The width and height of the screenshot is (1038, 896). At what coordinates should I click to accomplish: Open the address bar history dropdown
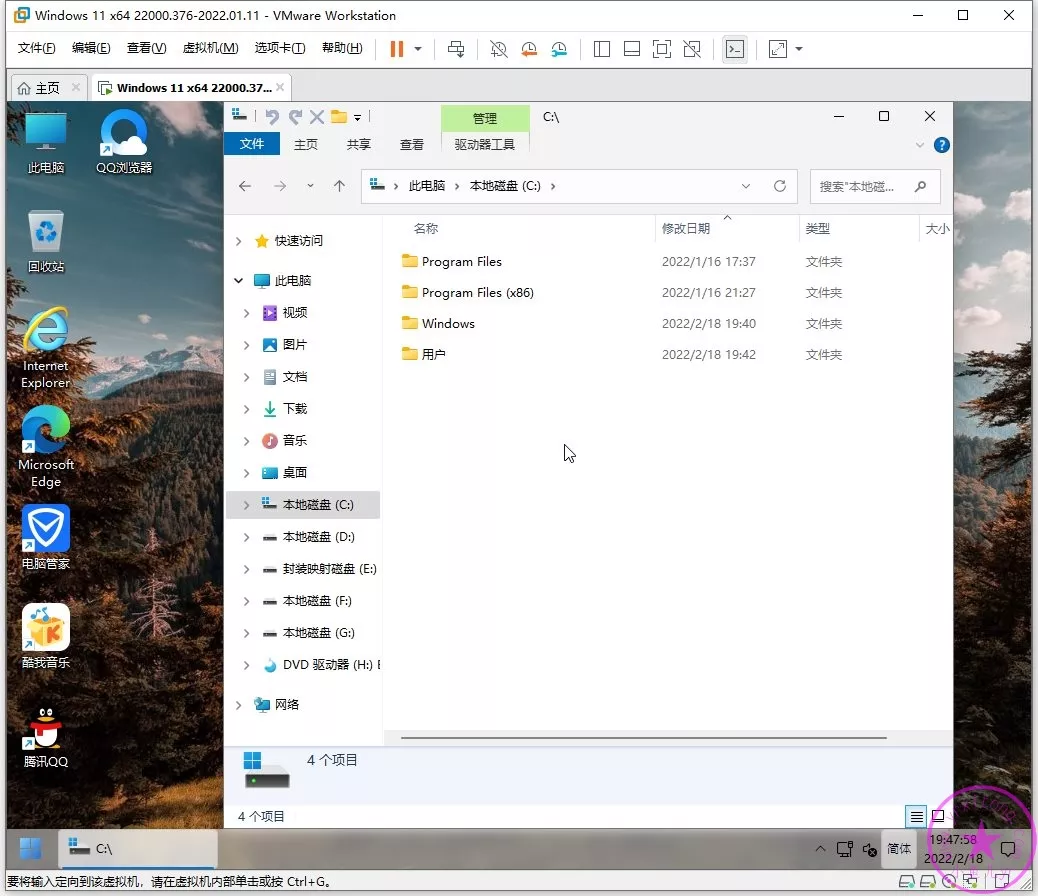[746, 186]
